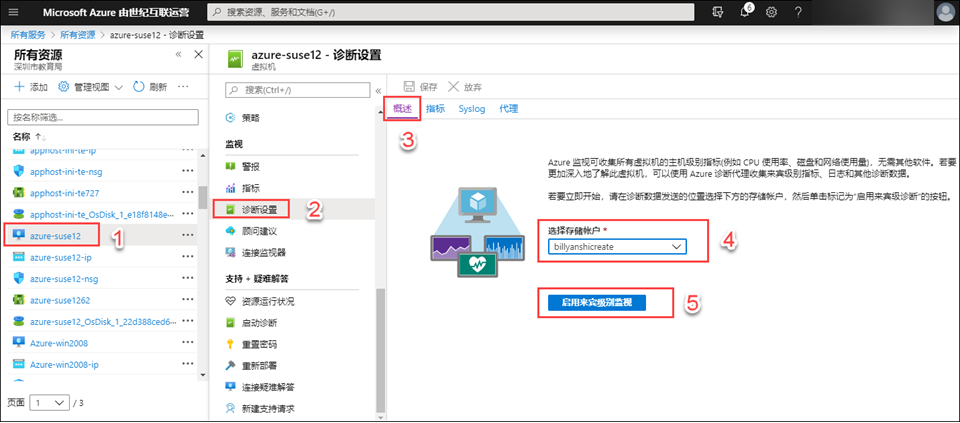Viewport: 960px width, 423px height.
Task: Open Azure-win2008-ip resource
Action: point(64,365)
